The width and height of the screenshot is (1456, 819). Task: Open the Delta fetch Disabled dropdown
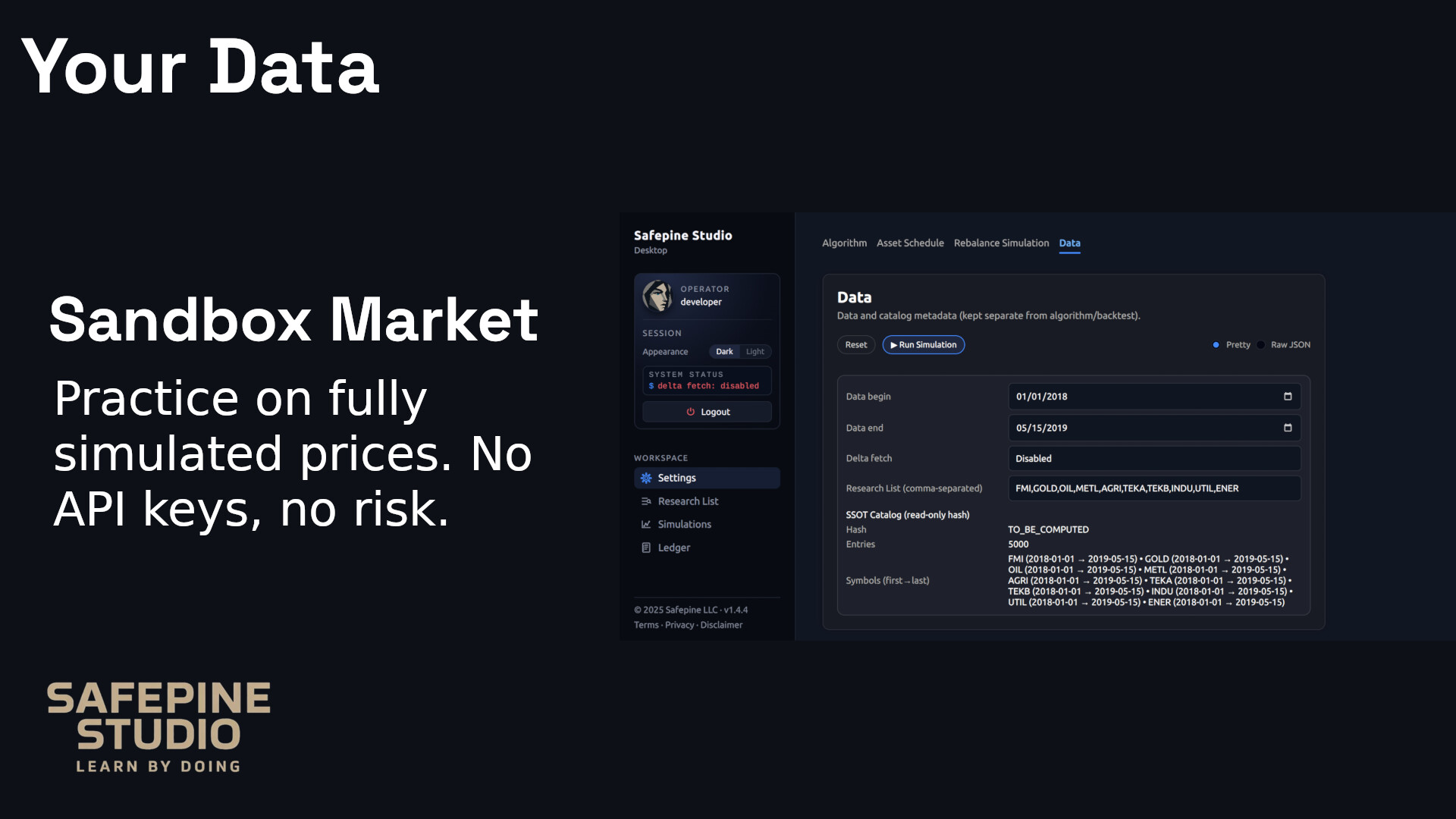[x=1153, y=459]
